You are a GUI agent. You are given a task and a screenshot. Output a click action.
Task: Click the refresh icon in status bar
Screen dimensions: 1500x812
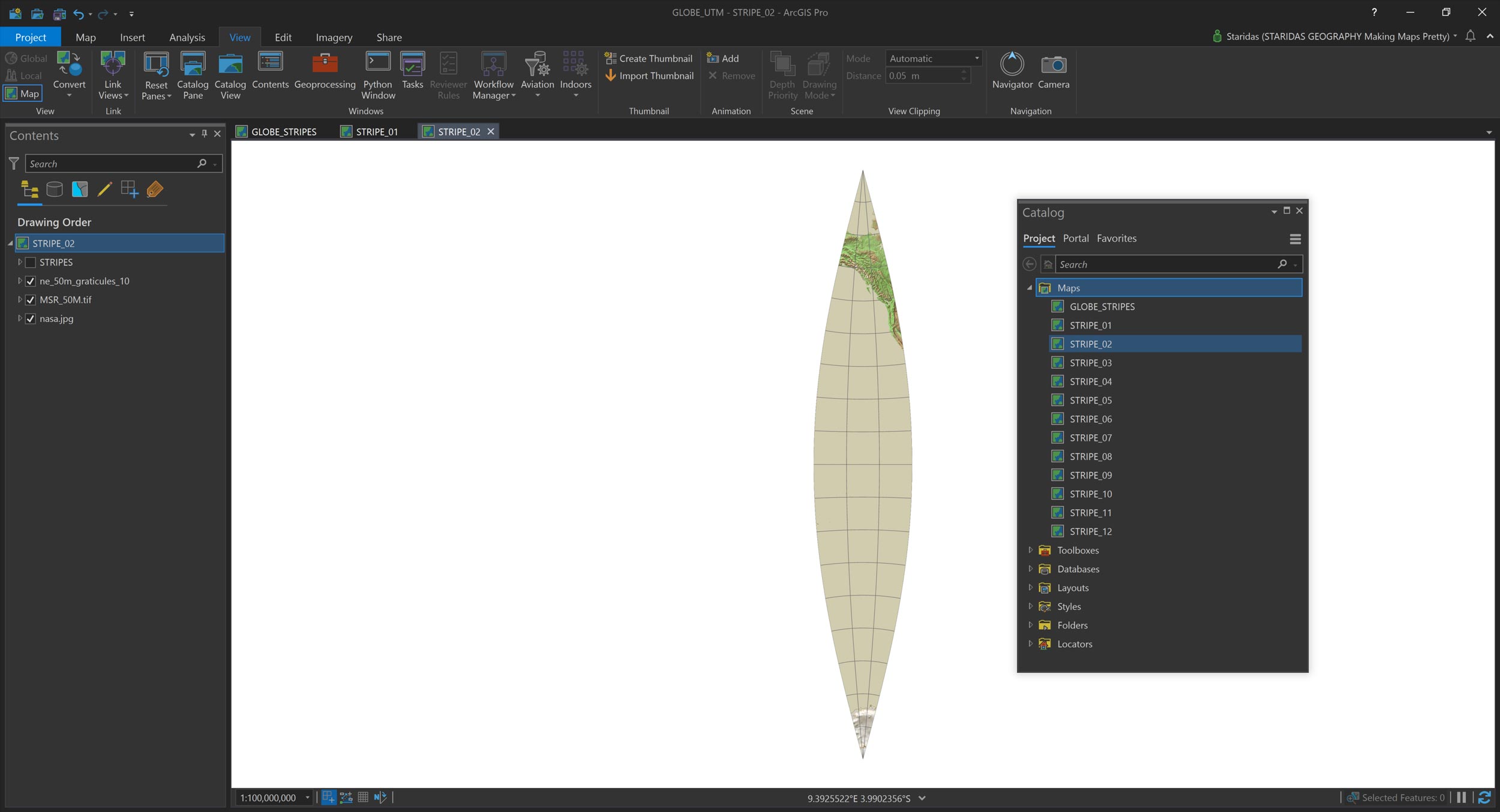tap(1484, 797)
